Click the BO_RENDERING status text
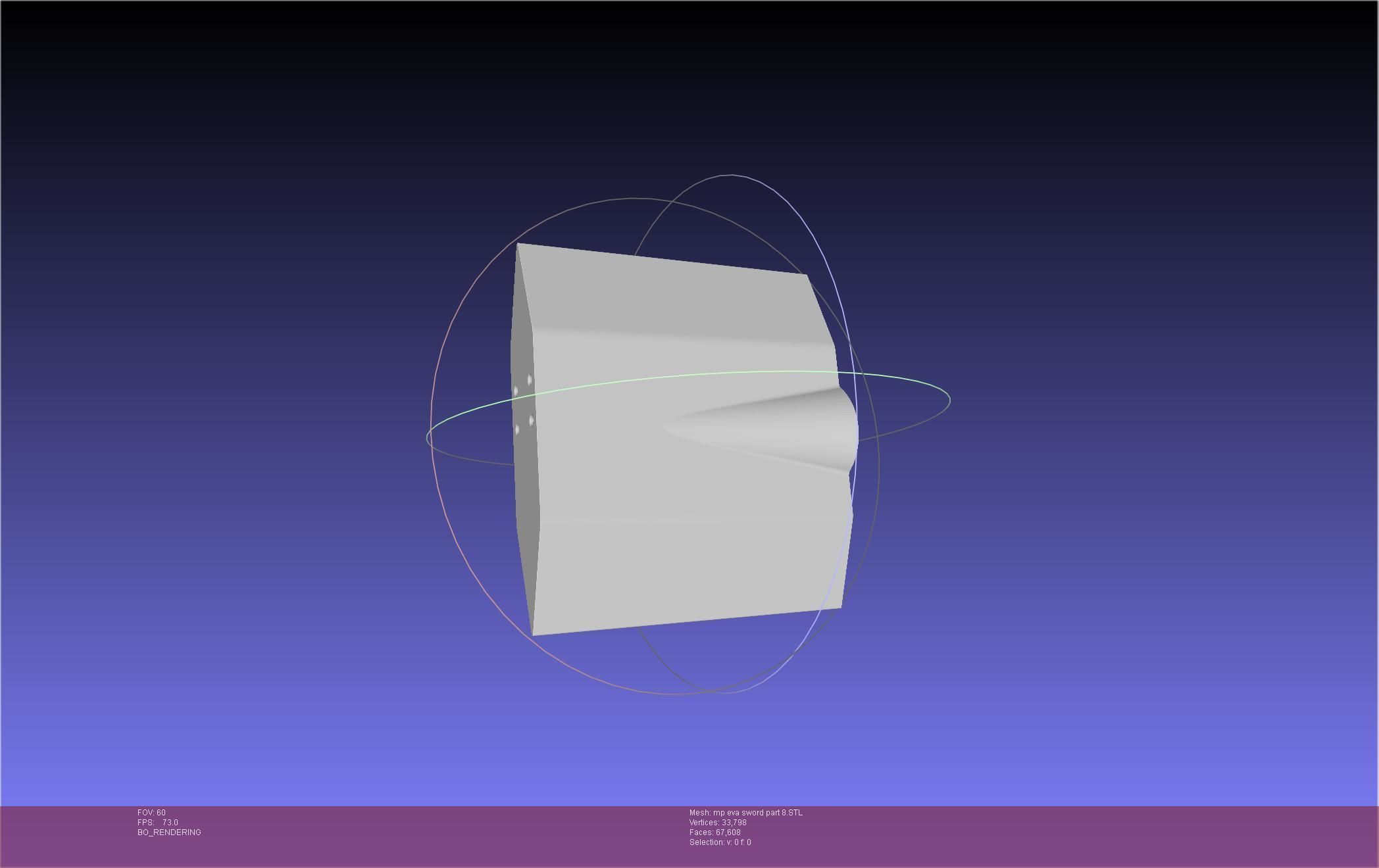This screenshot has width=1379, height=868. [169, 832]
